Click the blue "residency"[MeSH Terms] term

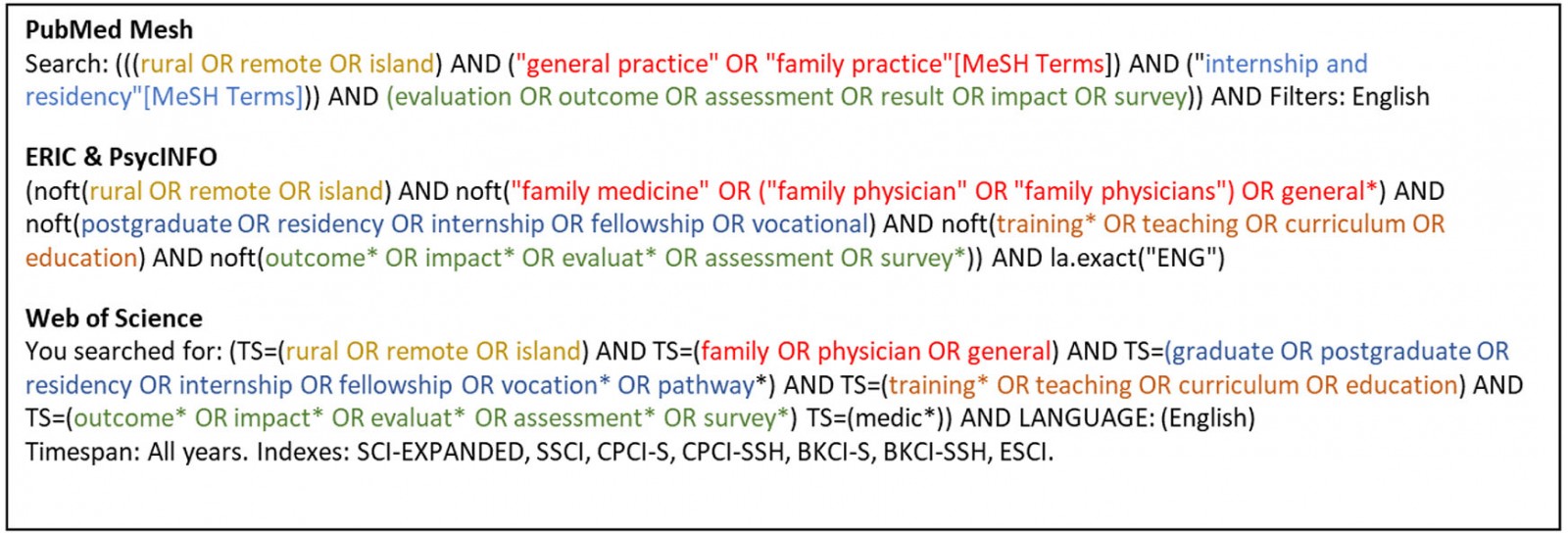click(x=164, y=97)
